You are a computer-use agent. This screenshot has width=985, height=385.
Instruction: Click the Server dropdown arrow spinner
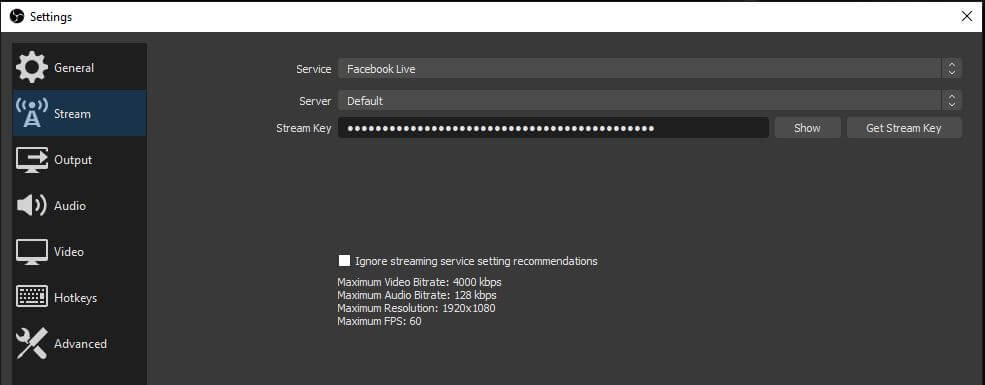951,100
